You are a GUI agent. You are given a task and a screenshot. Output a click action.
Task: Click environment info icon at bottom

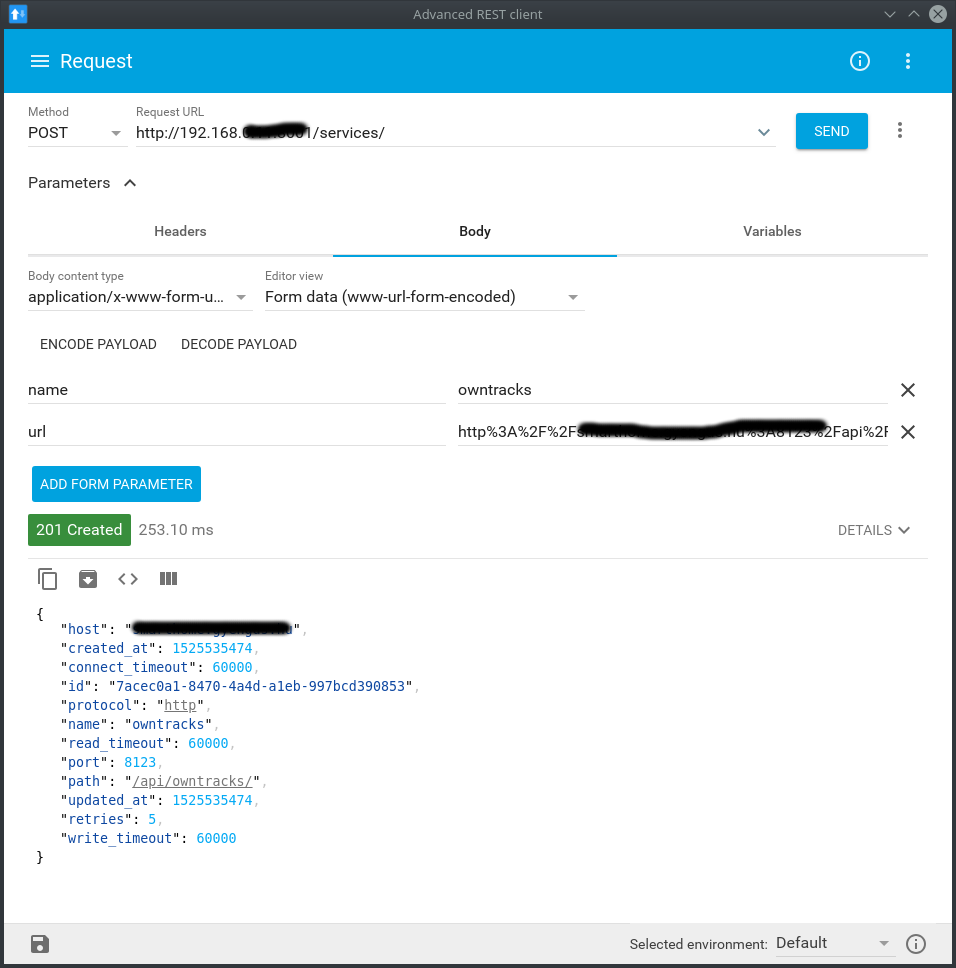[x=915, y=944]
